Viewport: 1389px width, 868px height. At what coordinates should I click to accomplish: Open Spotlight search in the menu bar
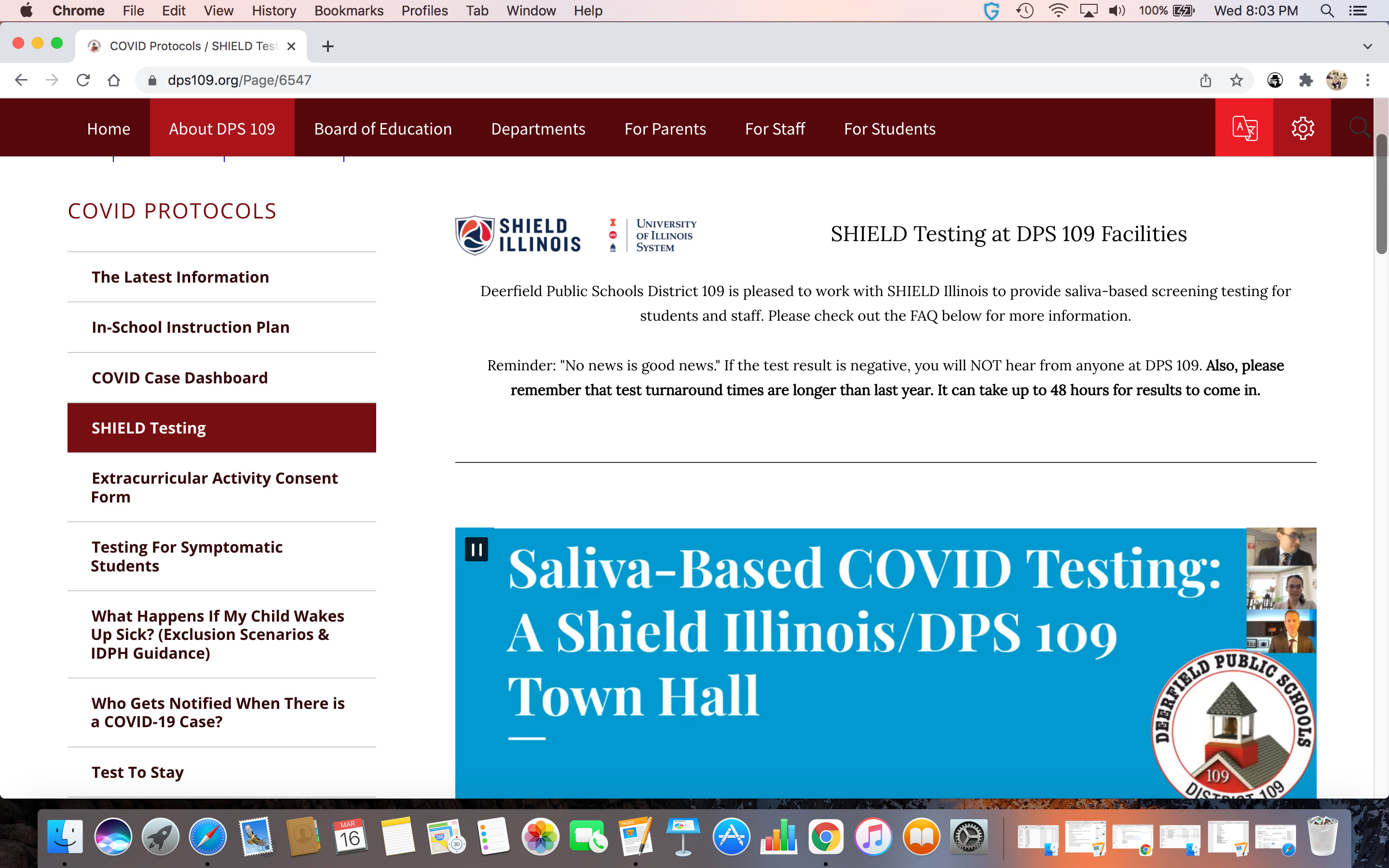click(x=1326, y=11)
